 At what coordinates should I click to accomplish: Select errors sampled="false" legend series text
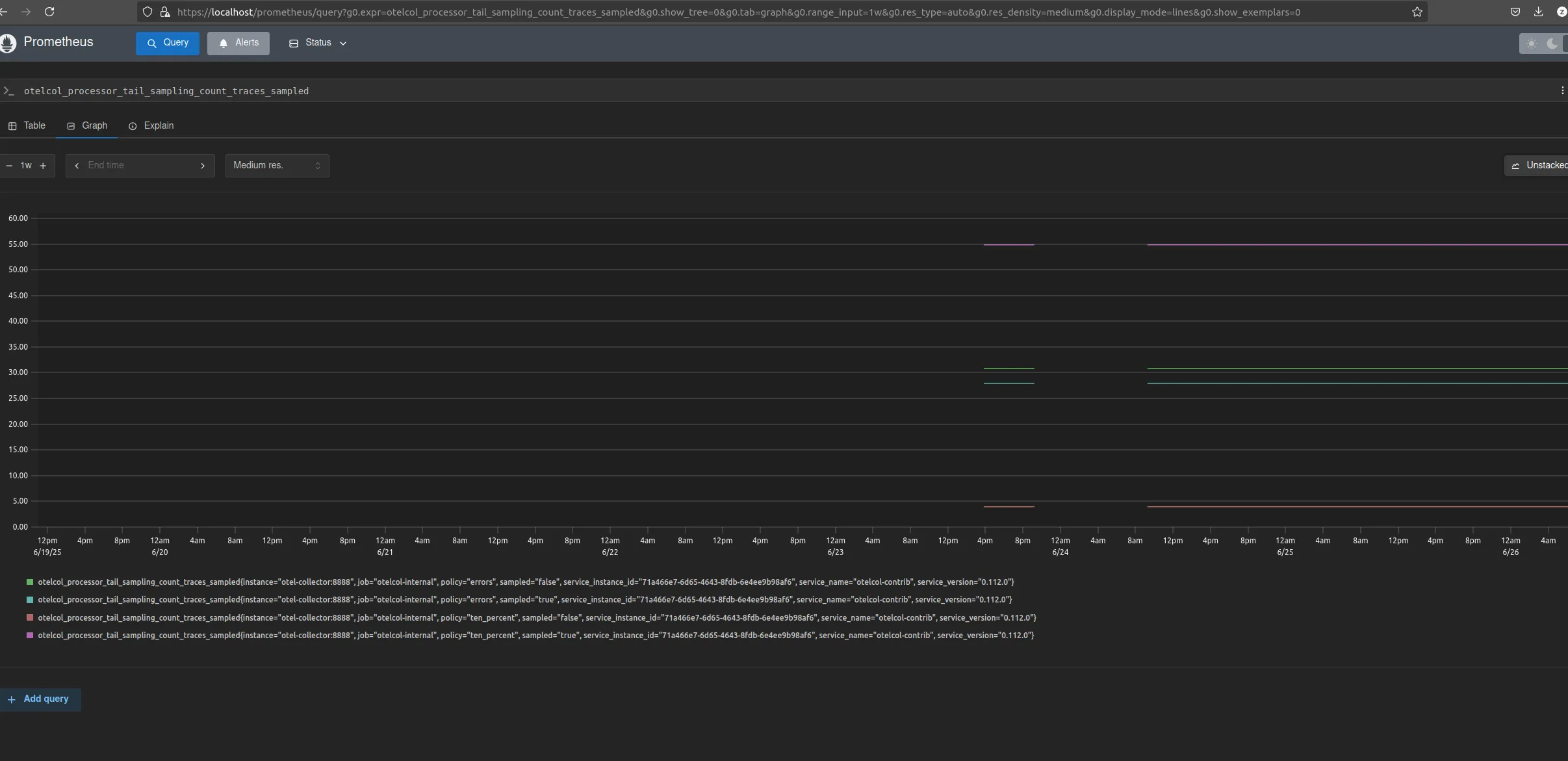526,582
